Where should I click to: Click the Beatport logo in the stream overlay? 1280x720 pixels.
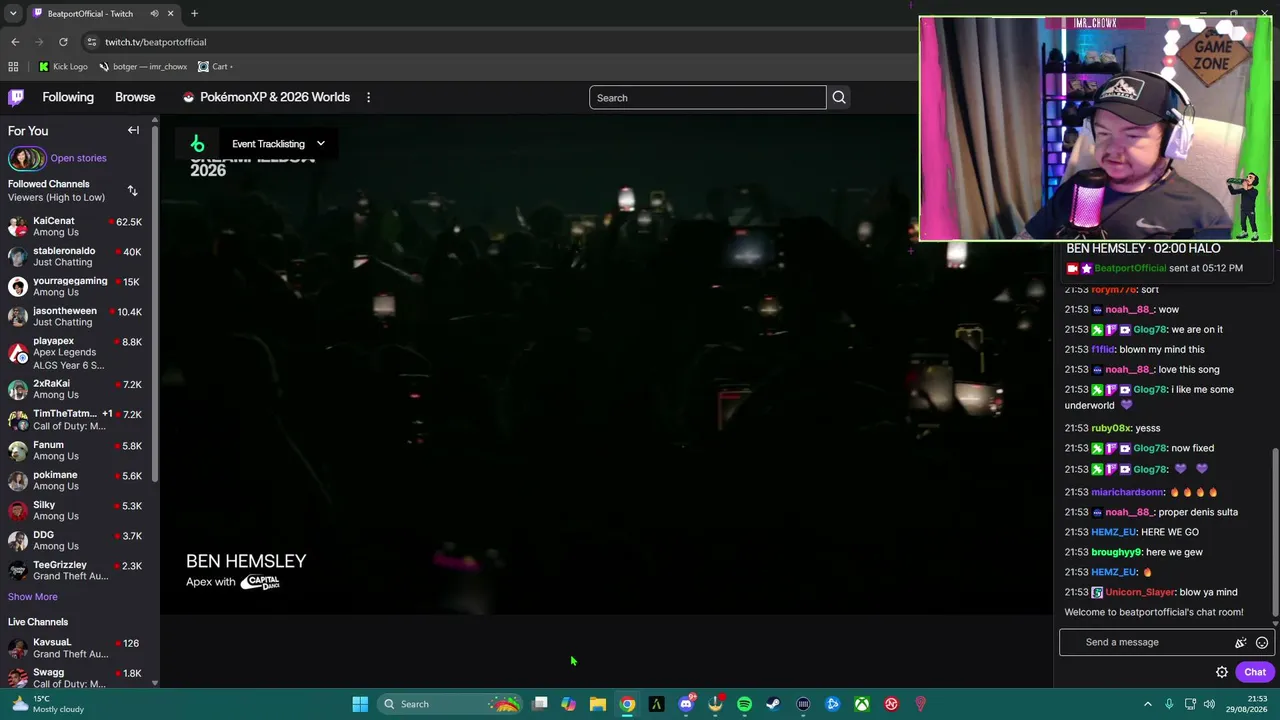tap(197, 144)
